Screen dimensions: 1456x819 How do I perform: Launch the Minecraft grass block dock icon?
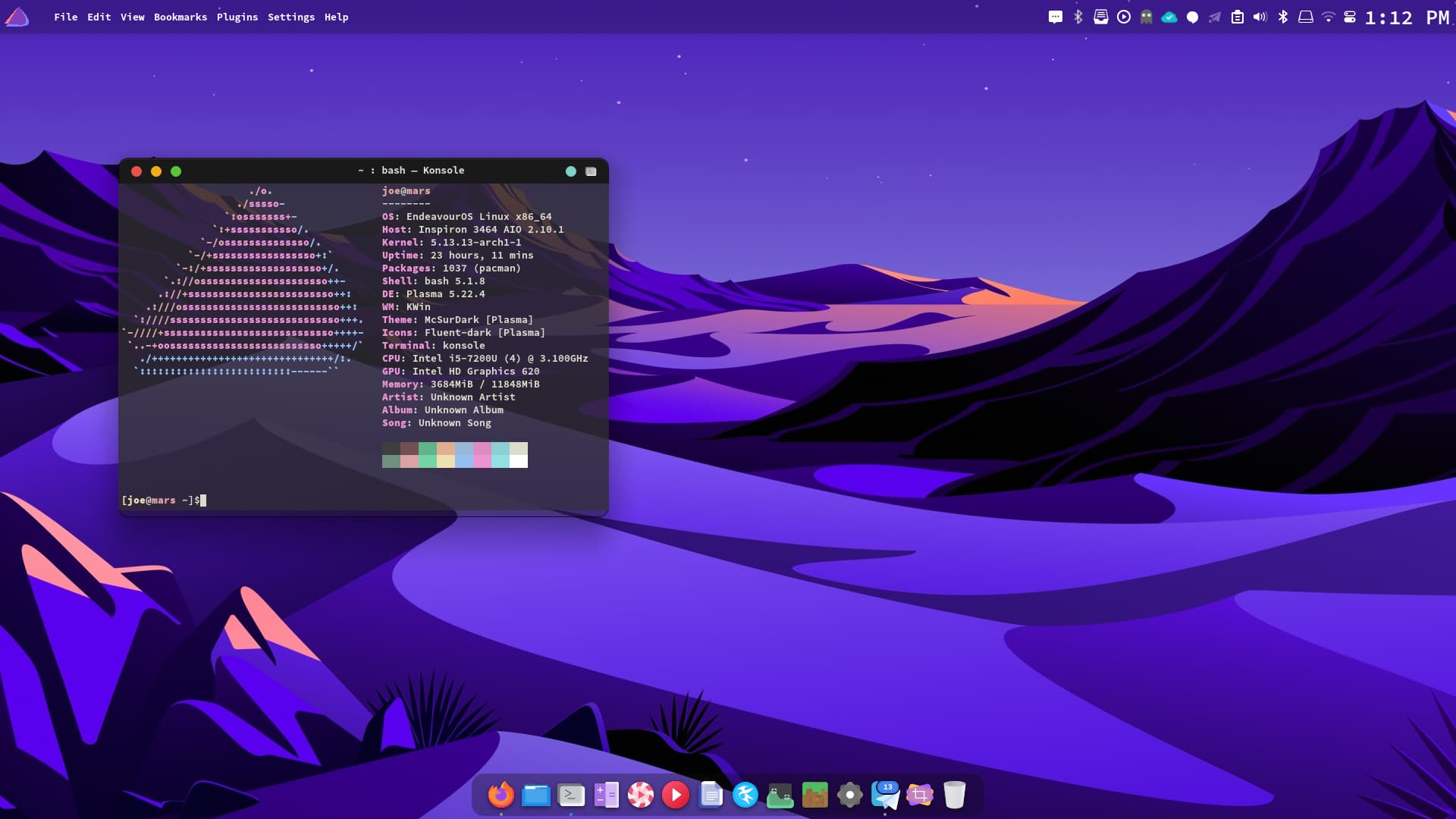[815, 795]
